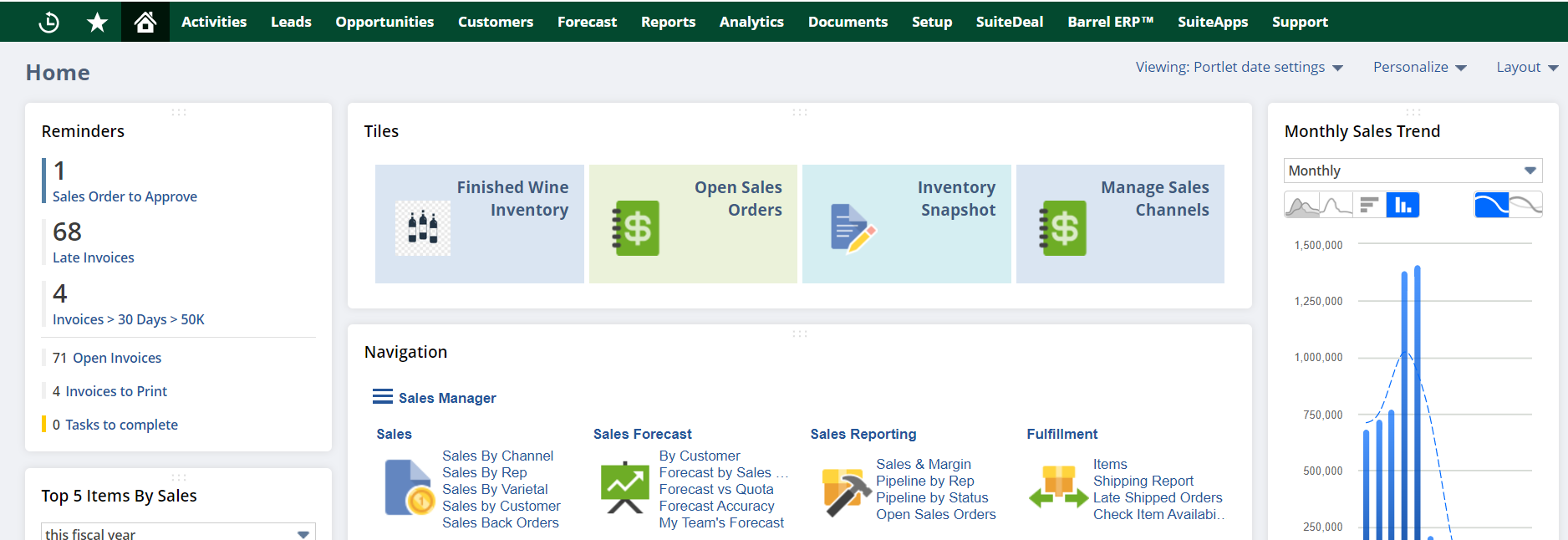Image resolution: width=1568 pixels, height=540 pixels.
Task: Open the Barrel ERP menu
Action: [1110, 22]
